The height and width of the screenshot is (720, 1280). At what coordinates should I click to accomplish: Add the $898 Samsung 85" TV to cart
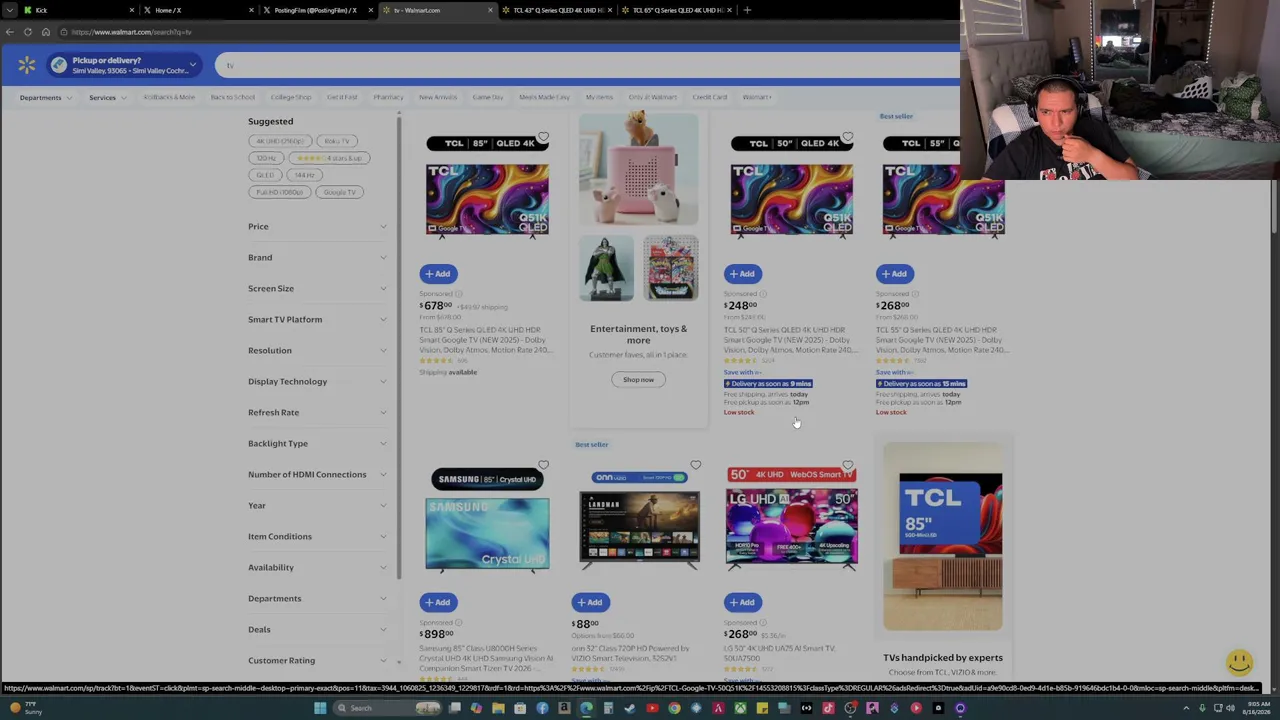pyautogui.click(x=438, y=602)
